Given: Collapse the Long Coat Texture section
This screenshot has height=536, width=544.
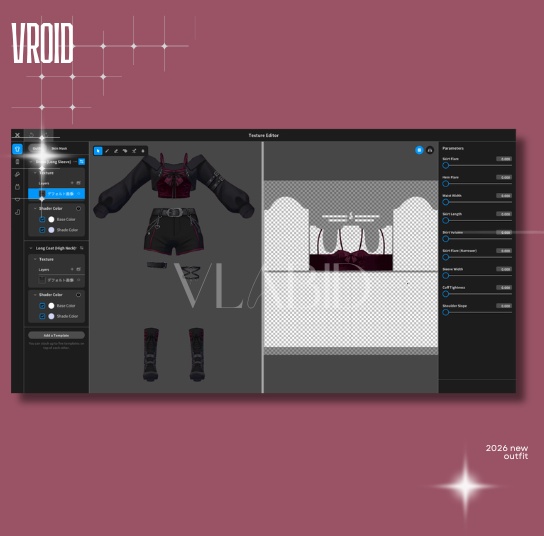Looking at the screenshot, I should 35,259.
